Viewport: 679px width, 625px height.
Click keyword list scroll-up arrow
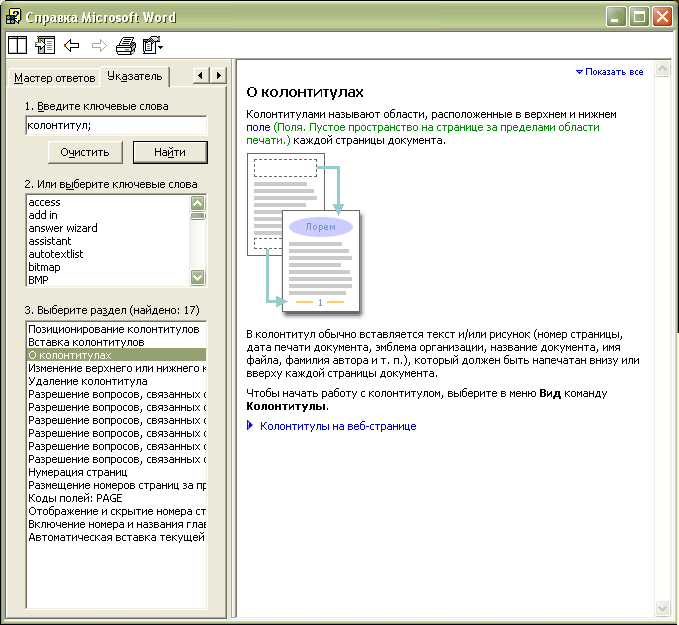[x=197, y=203]
